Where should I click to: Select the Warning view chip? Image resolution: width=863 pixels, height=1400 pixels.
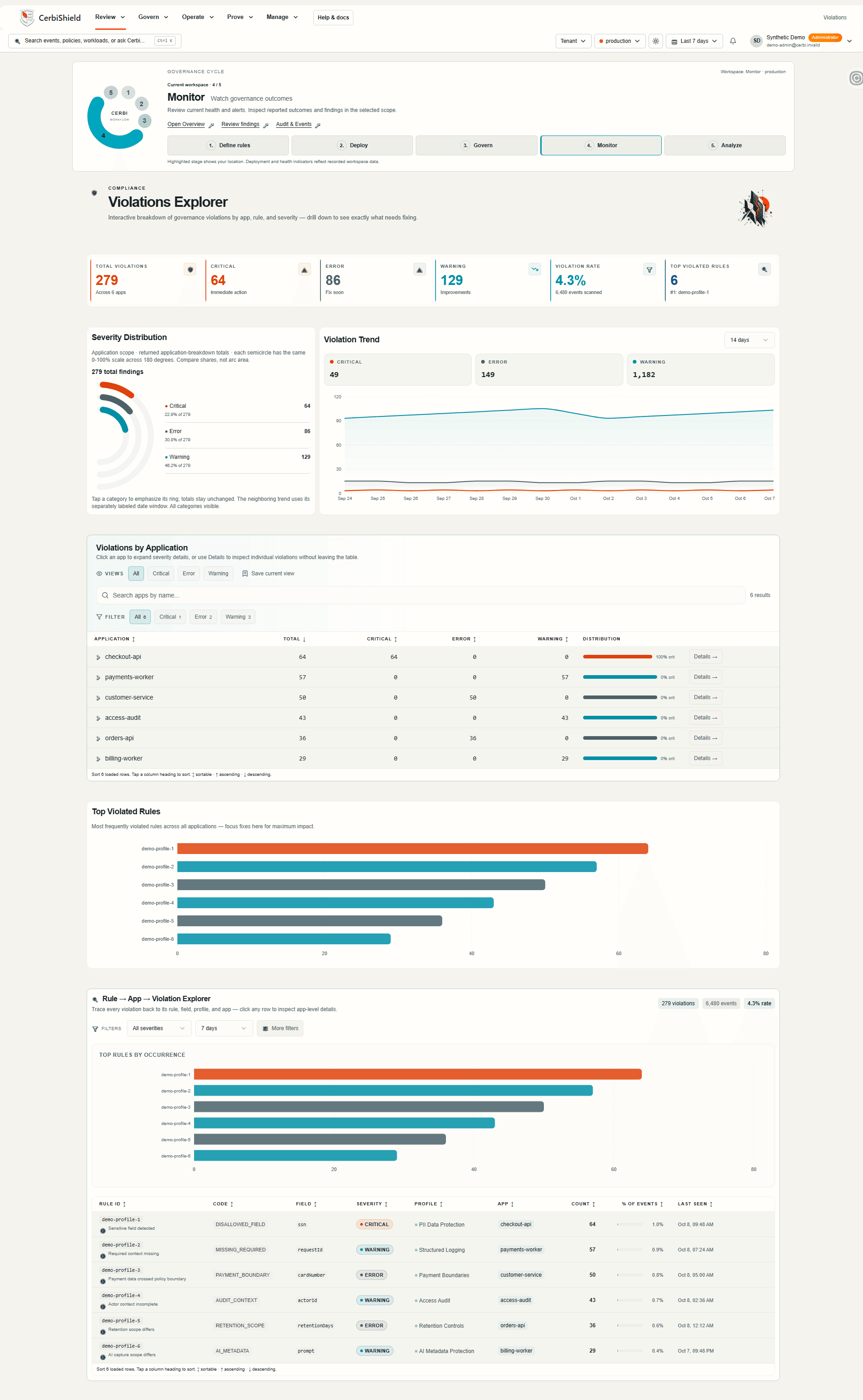tap(218, 573)
